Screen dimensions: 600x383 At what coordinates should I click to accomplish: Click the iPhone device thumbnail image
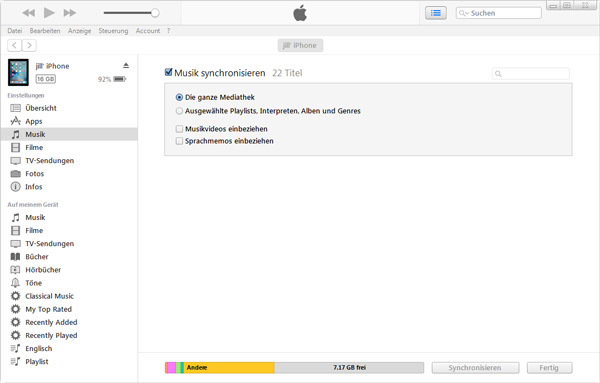click(18, 72)
